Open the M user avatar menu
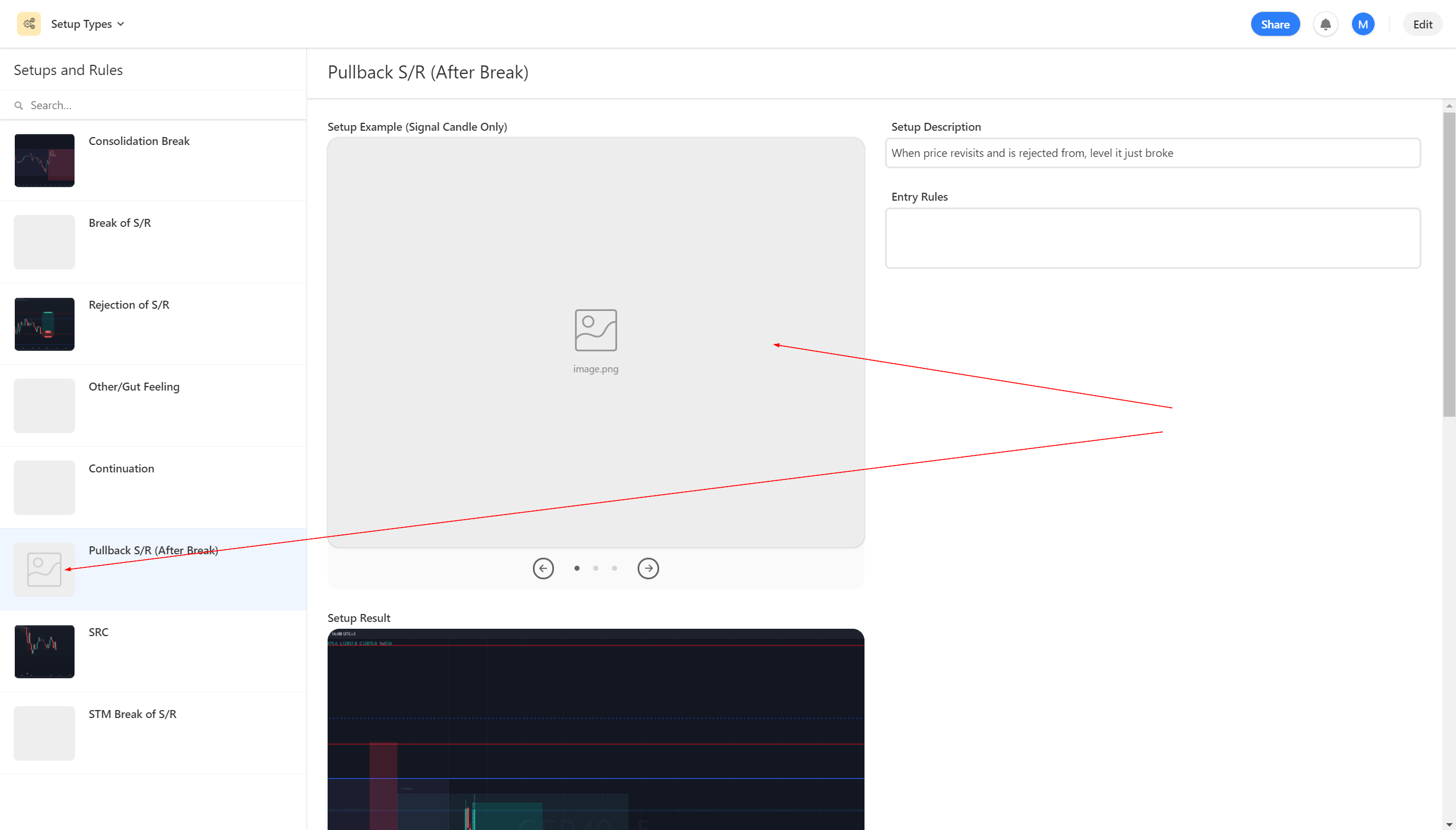The height and width of the screenshot is (830, 1456). tap(1363, 24)
